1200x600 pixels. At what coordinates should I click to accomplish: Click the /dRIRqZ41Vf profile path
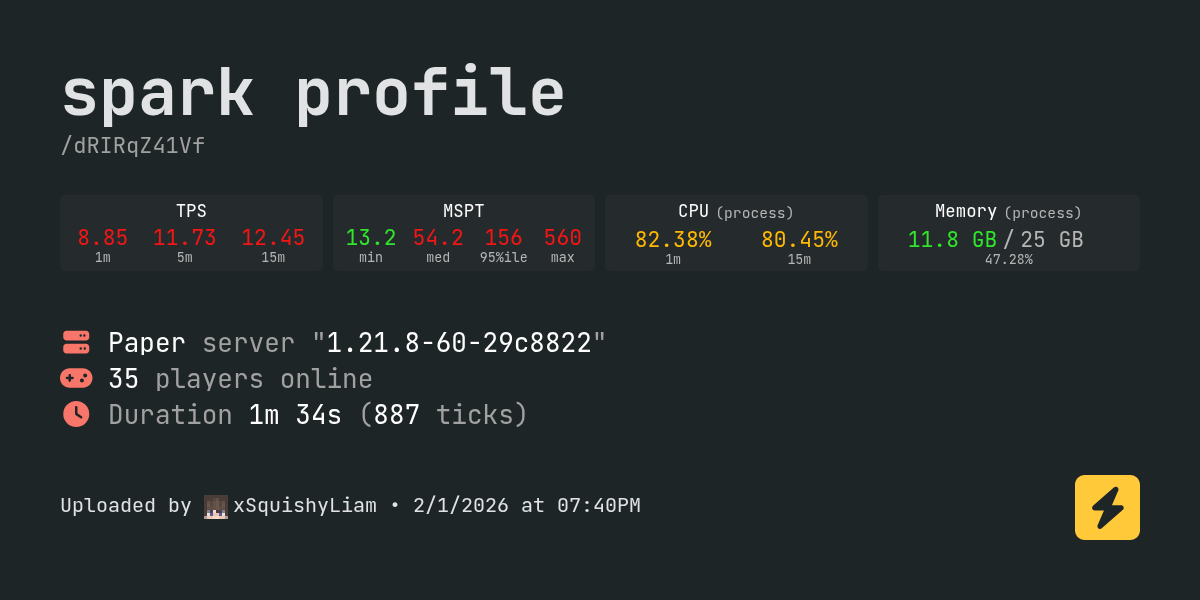coord(133,146)
